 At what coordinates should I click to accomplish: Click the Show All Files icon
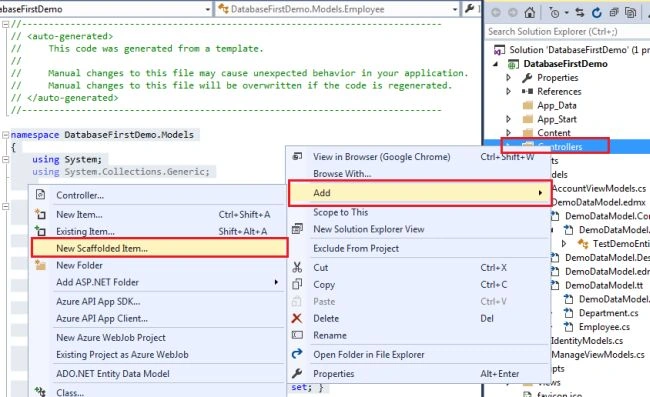tap(631, 13)
